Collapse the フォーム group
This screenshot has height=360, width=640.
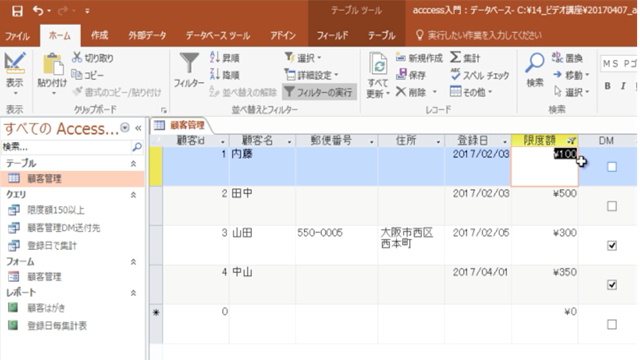tap(133, 262)
